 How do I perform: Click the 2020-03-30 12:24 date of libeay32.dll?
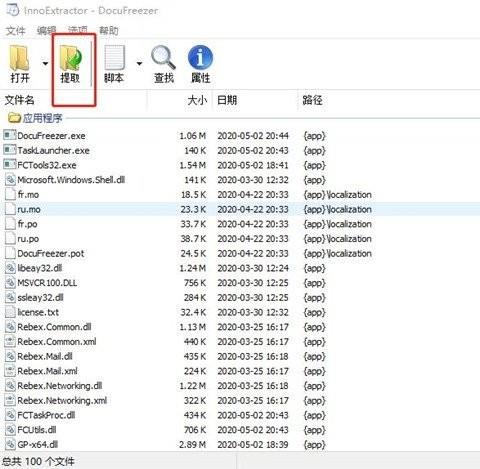253,268
